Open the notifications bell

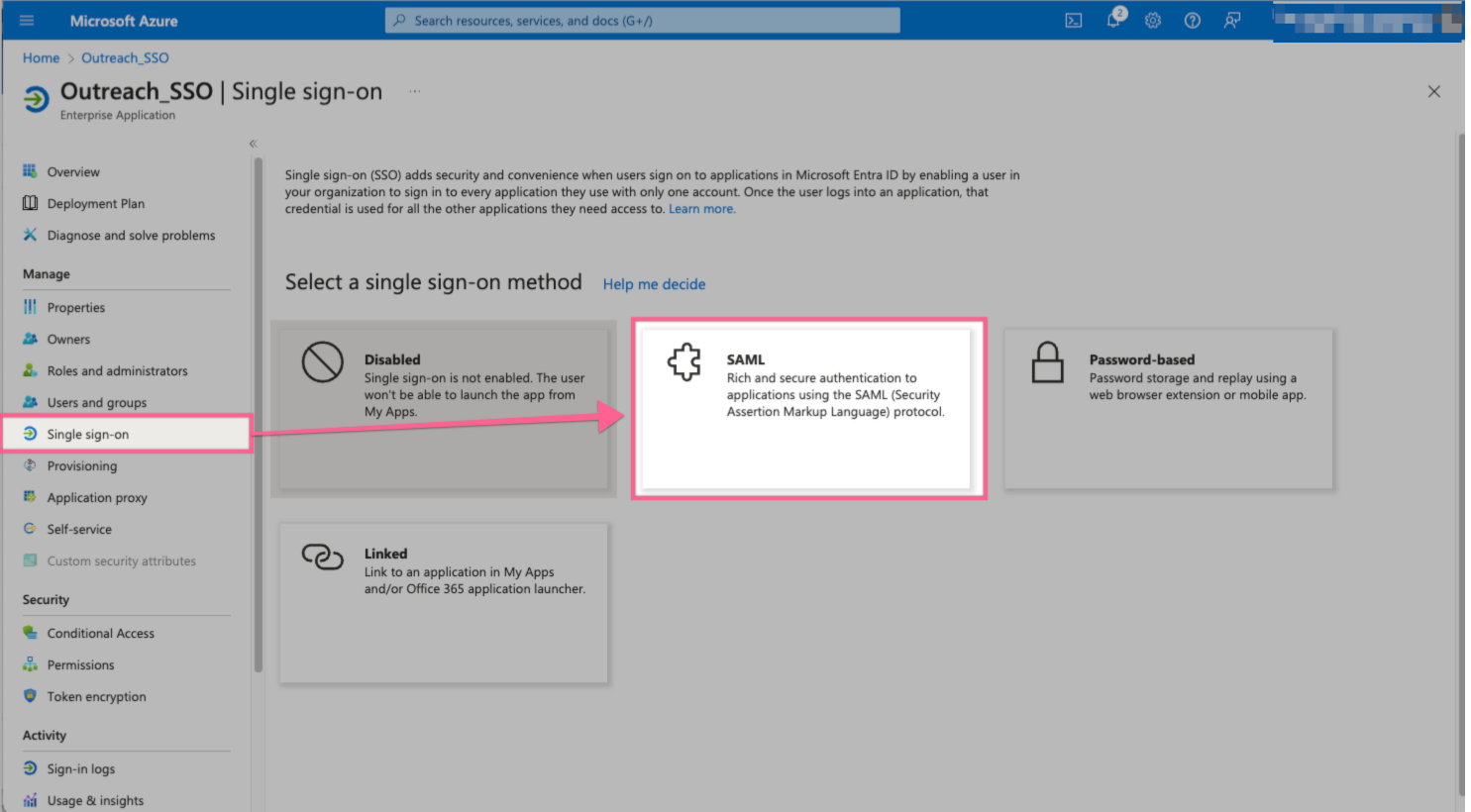click(1114, 19)
